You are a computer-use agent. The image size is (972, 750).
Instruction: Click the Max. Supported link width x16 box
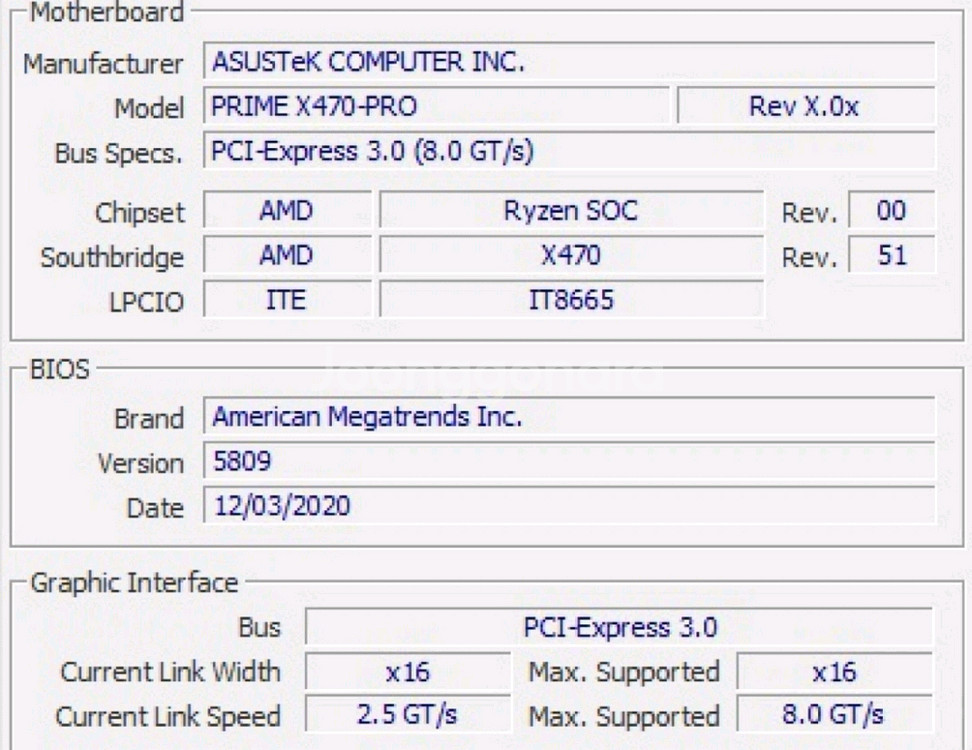[834, 672]
